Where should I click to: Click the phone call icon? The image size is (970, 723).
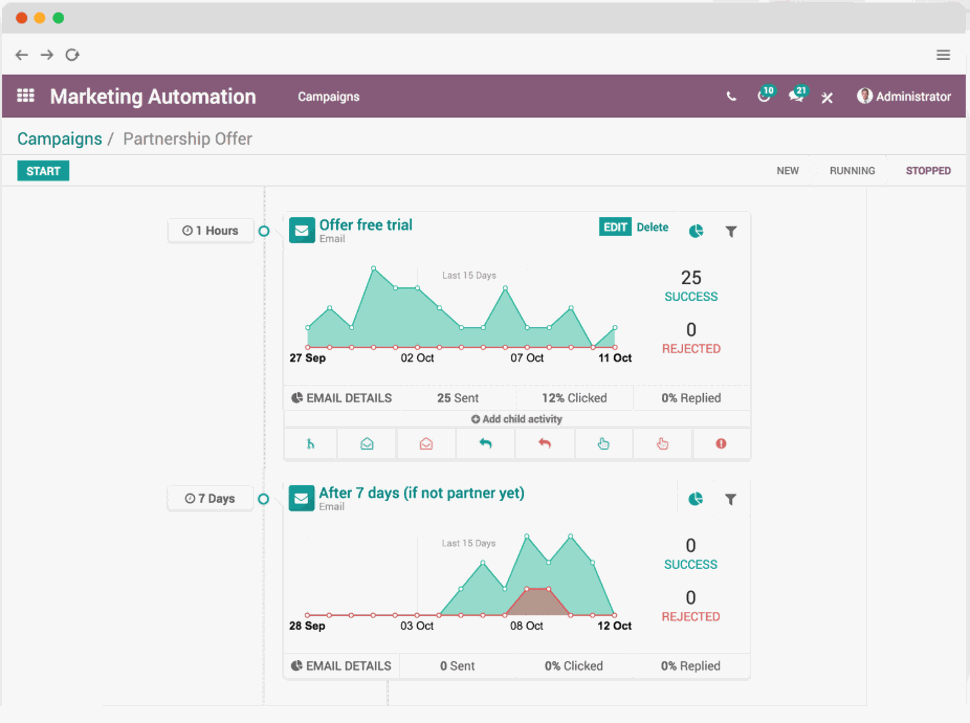(x=731, y=97)
